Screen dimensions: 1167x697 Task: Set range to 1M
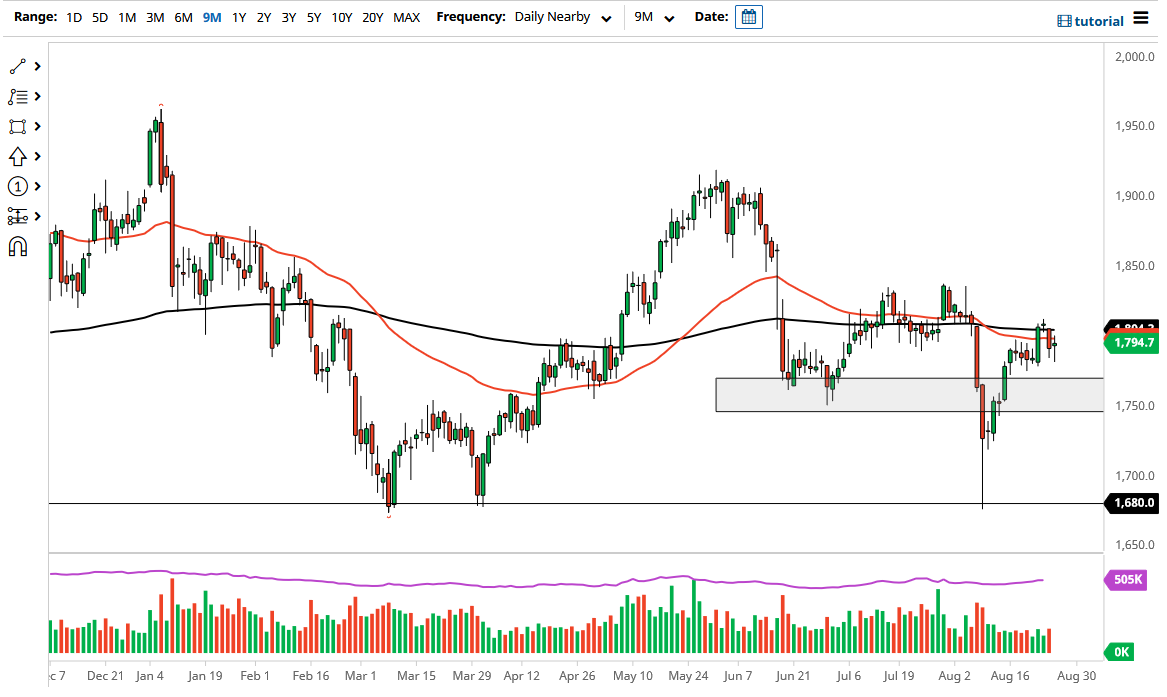127,17
